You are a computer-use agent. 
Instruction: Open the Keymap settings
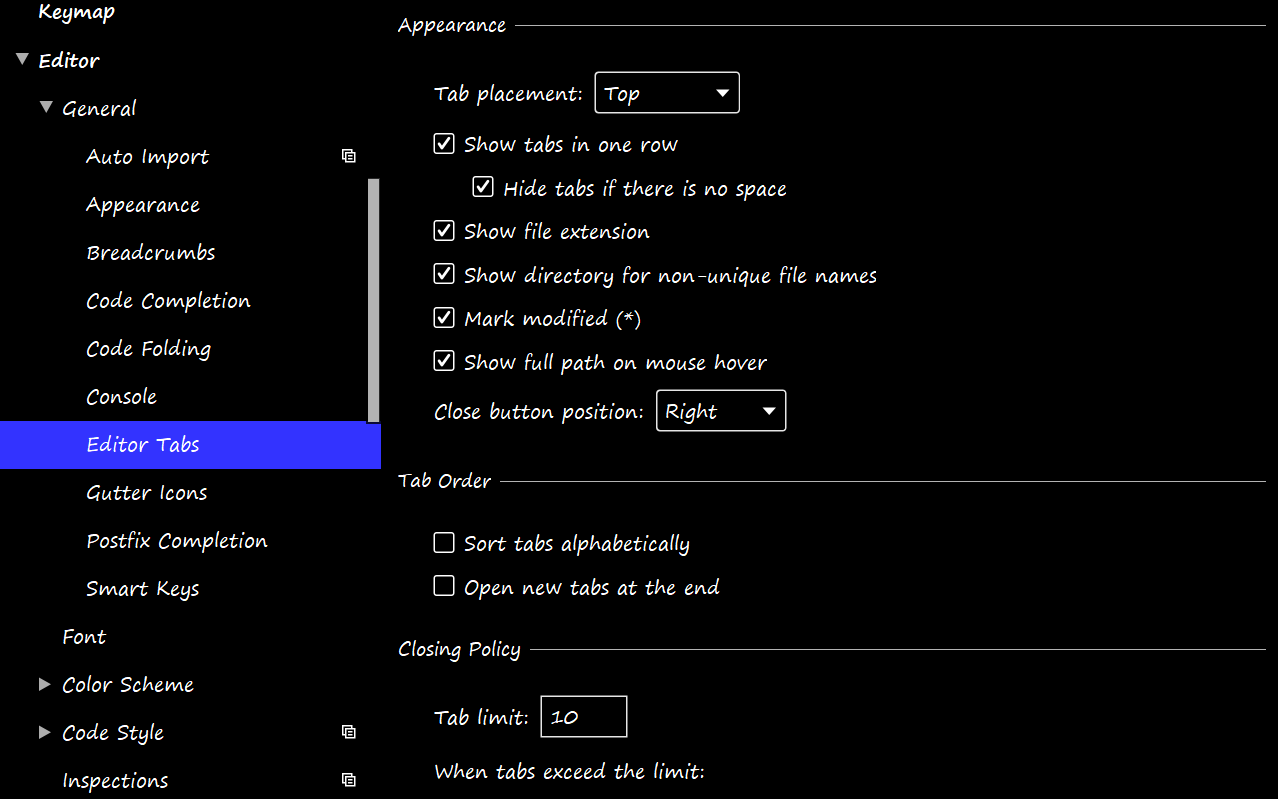(76, 12)
